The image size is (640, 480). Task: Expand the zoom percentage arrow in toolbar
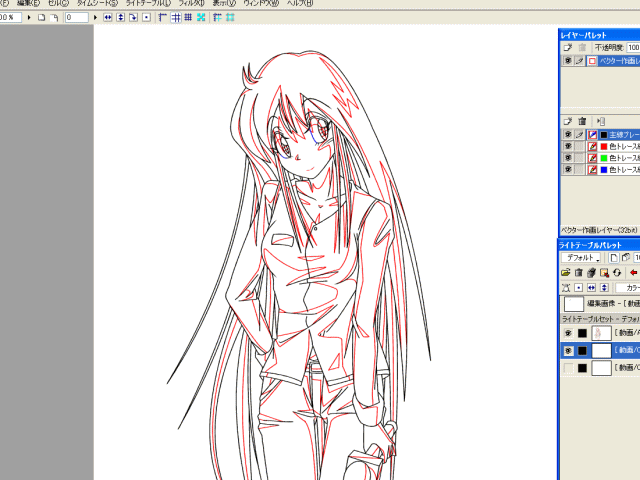coord(27,17)
